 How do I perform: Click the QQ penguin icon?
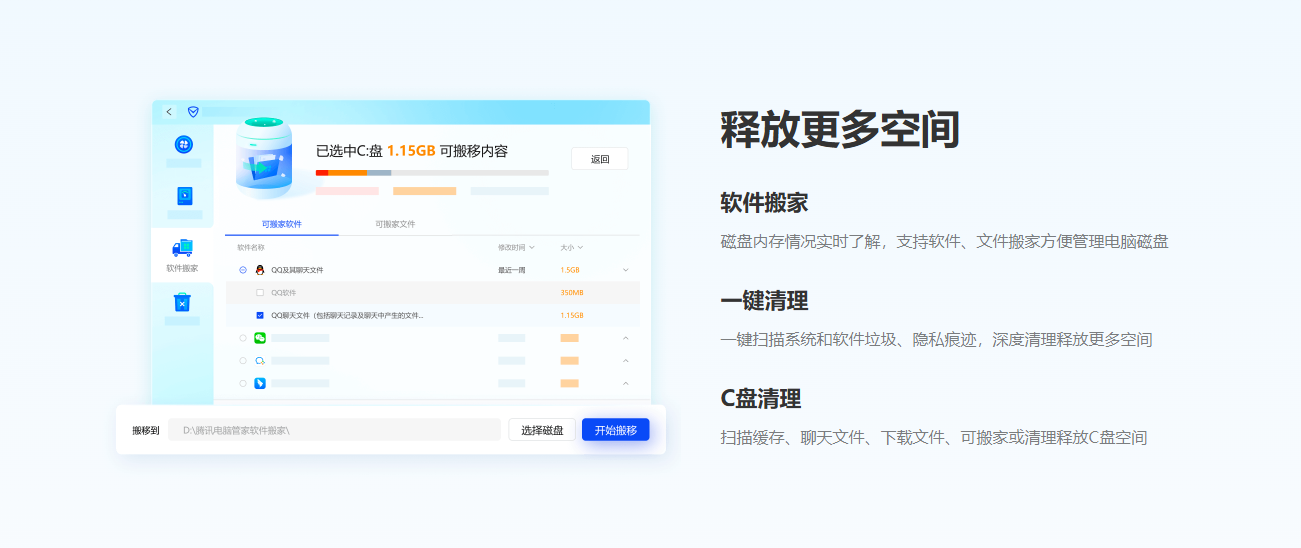(260, 270)
